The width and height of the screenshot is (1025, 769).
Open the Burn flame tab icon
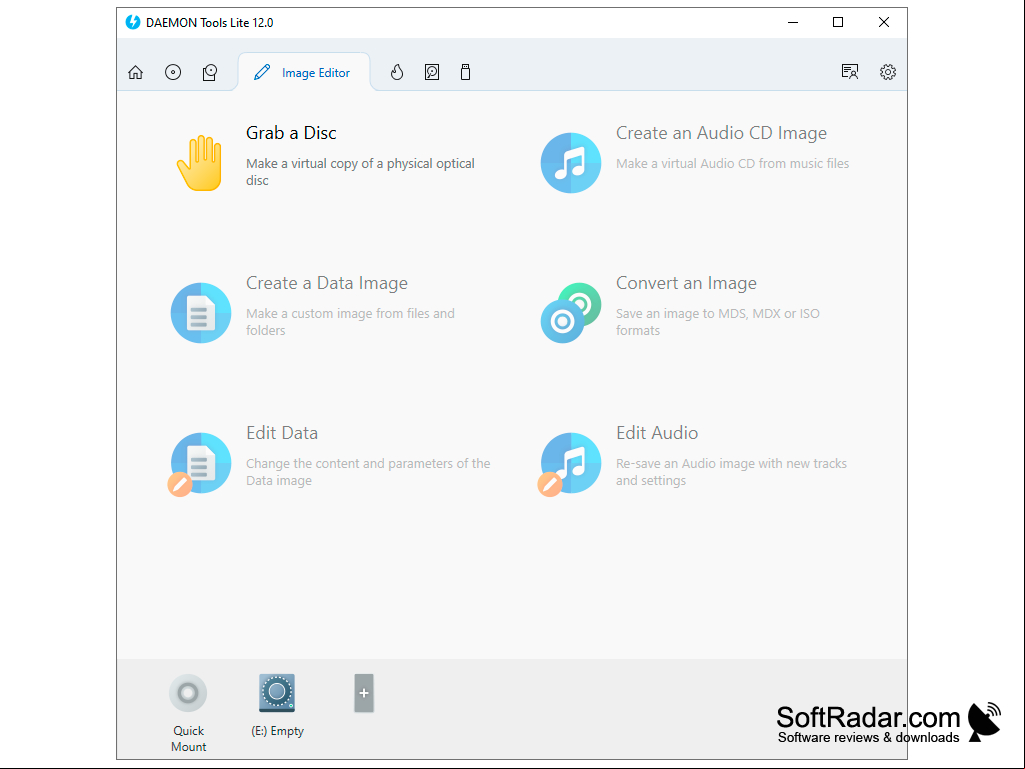pos(397,72)
